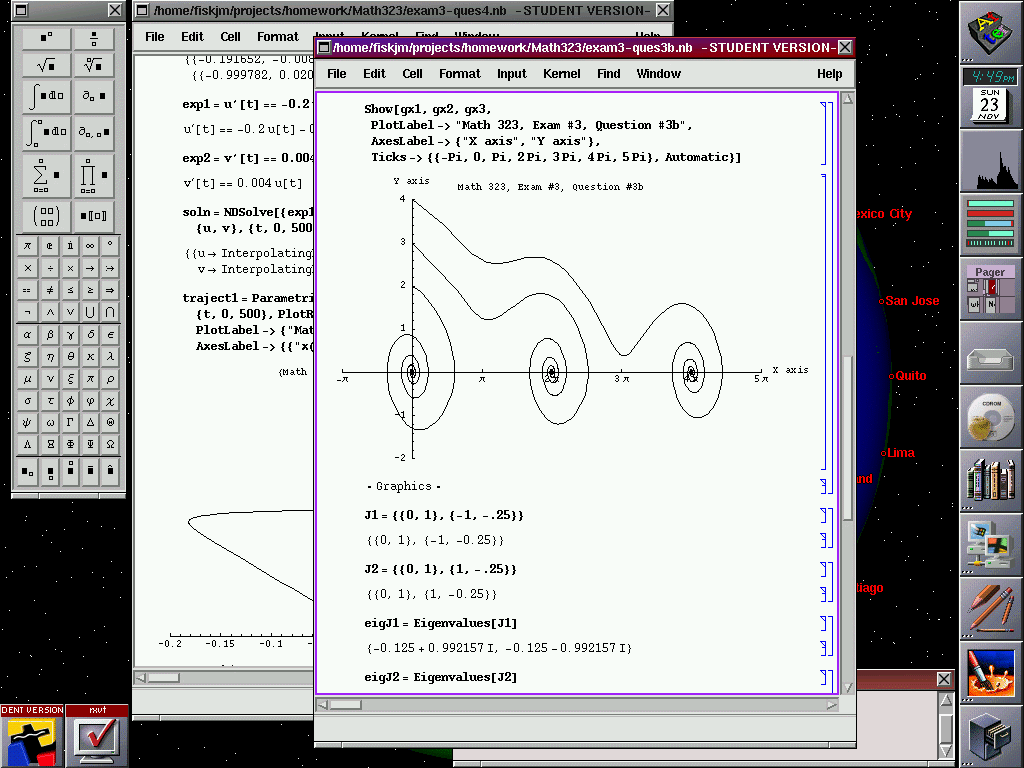This screenshot has width=1024, height=768.
Task: Open Format menu in exam3-ques4 window
Action: (277, 37)
